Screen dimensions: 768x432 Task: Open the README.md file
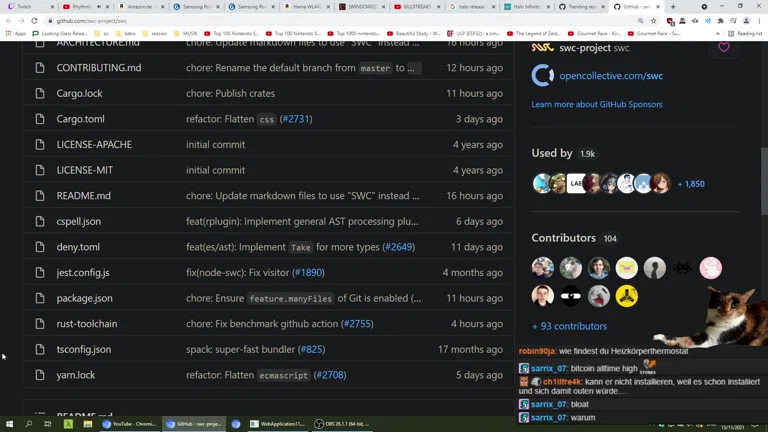83,196
